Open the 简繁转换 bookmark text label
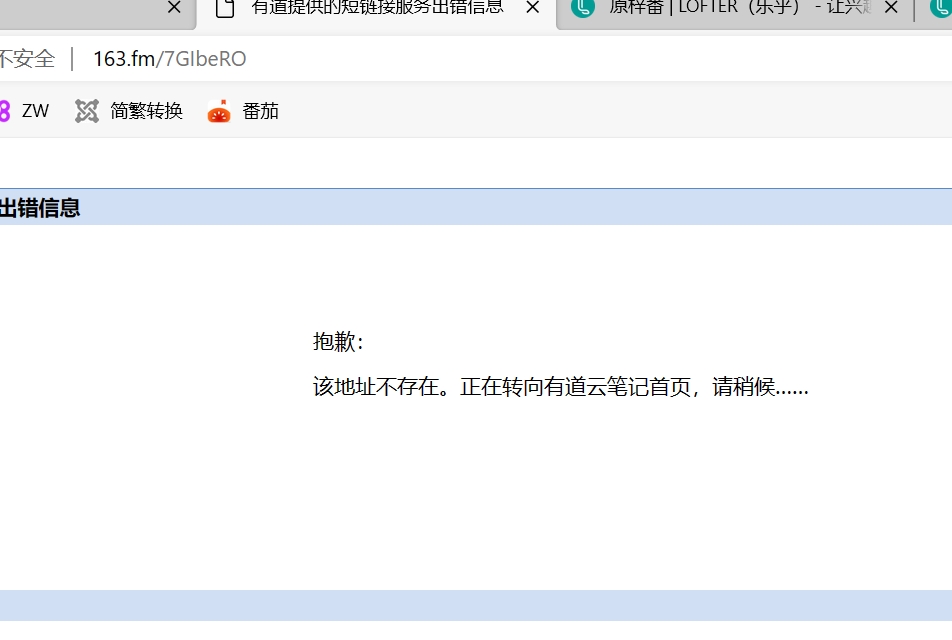This screenshot has width=952, height=640. pyautogui.click(x=146, y=111)
